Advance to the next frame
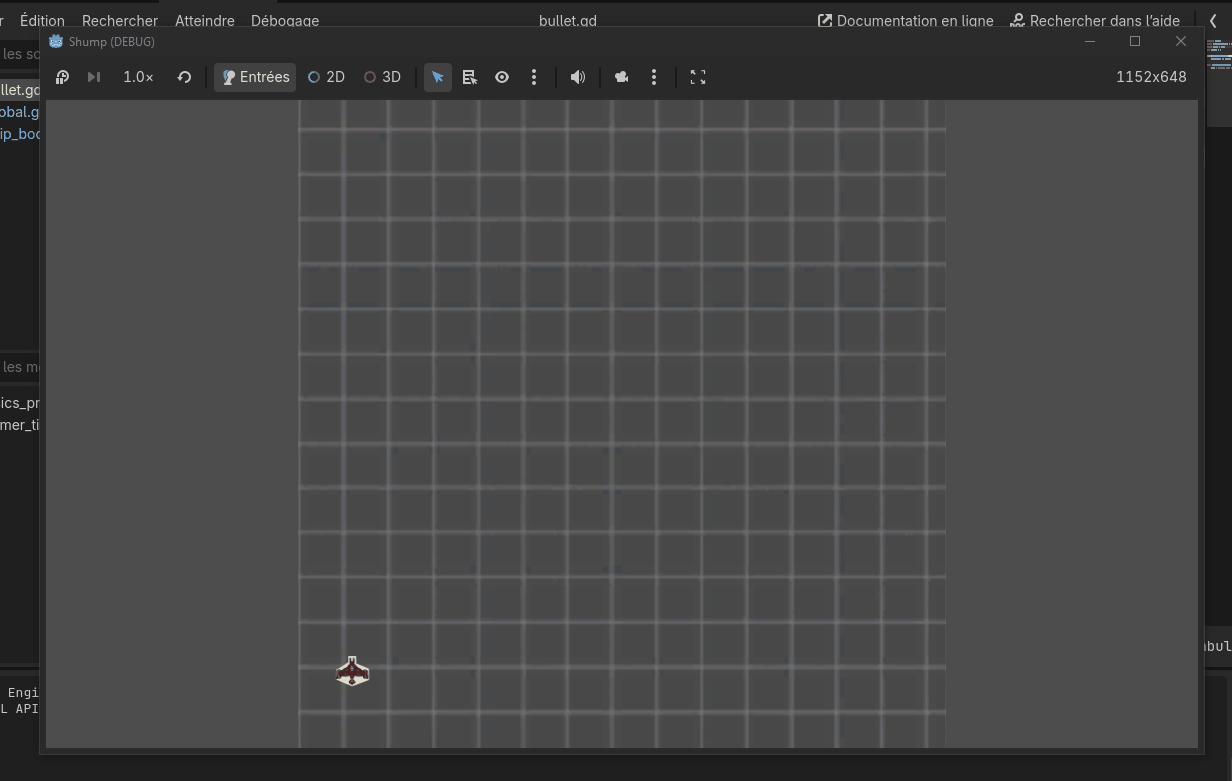Image resolution: width=1232 pixels, height=781 pixels. [x=94, y=77]
